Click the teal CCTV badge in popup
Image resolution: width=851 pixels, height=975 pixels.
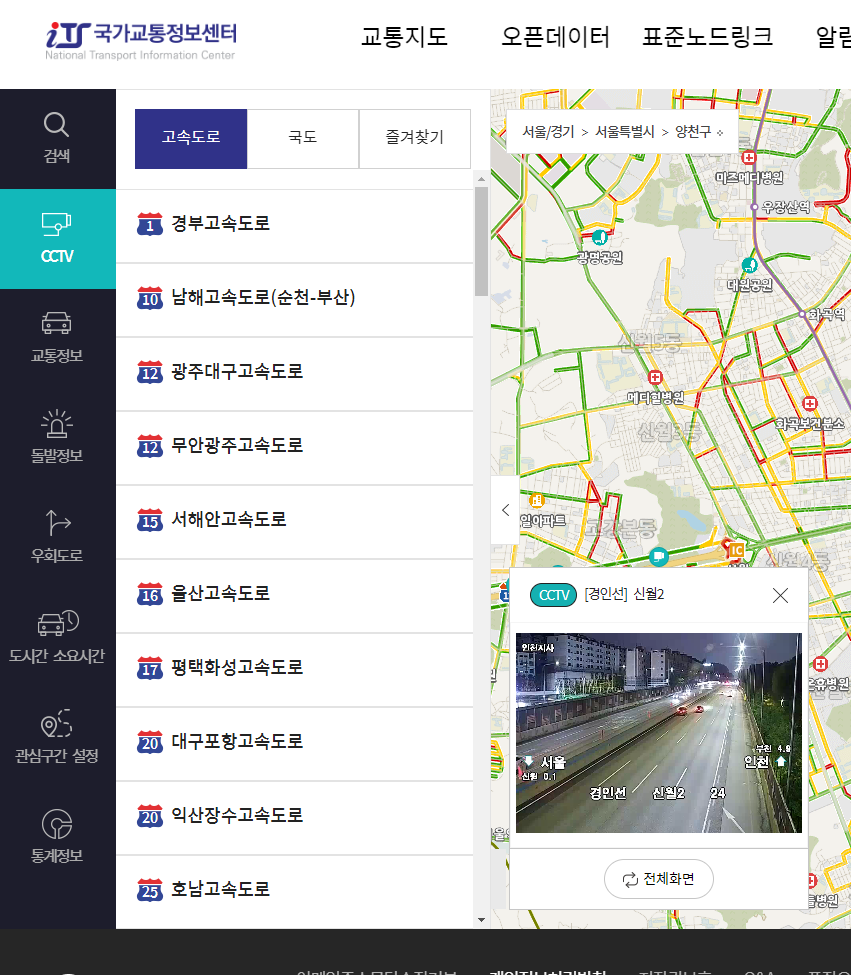pos(553,595)
